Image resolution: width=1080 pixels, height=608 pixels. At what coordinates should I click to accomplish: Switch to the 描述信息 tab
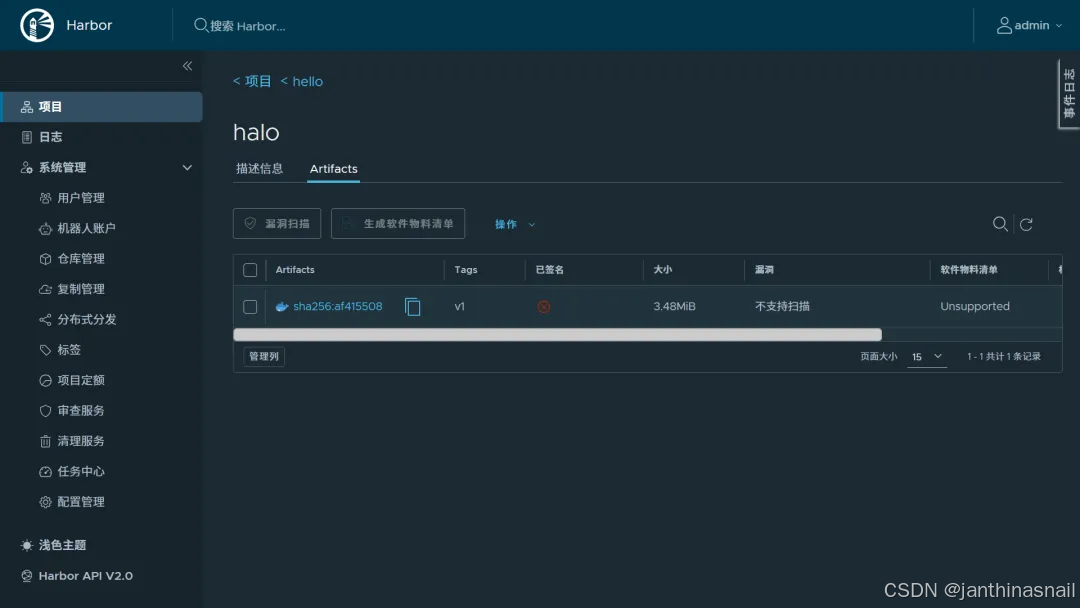[260, 169]
